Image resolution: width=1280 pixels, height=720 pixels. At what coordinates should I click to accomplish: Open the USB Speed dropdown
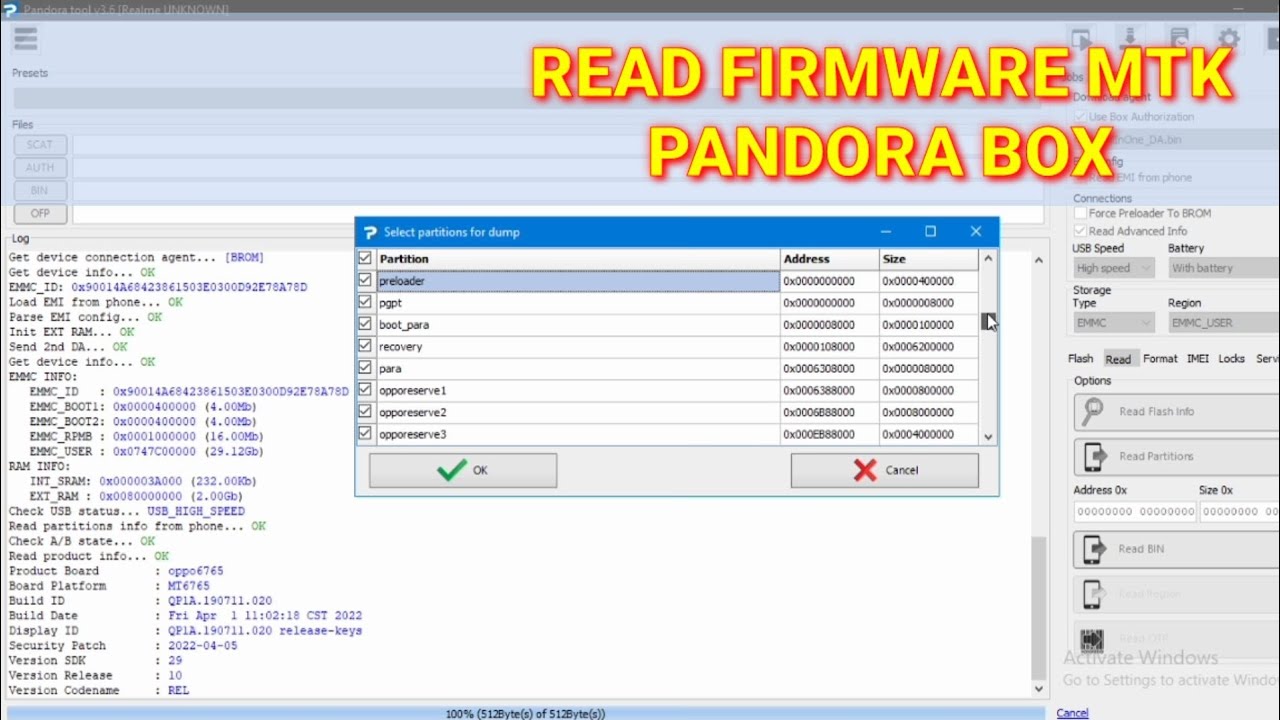tap(1114, 268)
